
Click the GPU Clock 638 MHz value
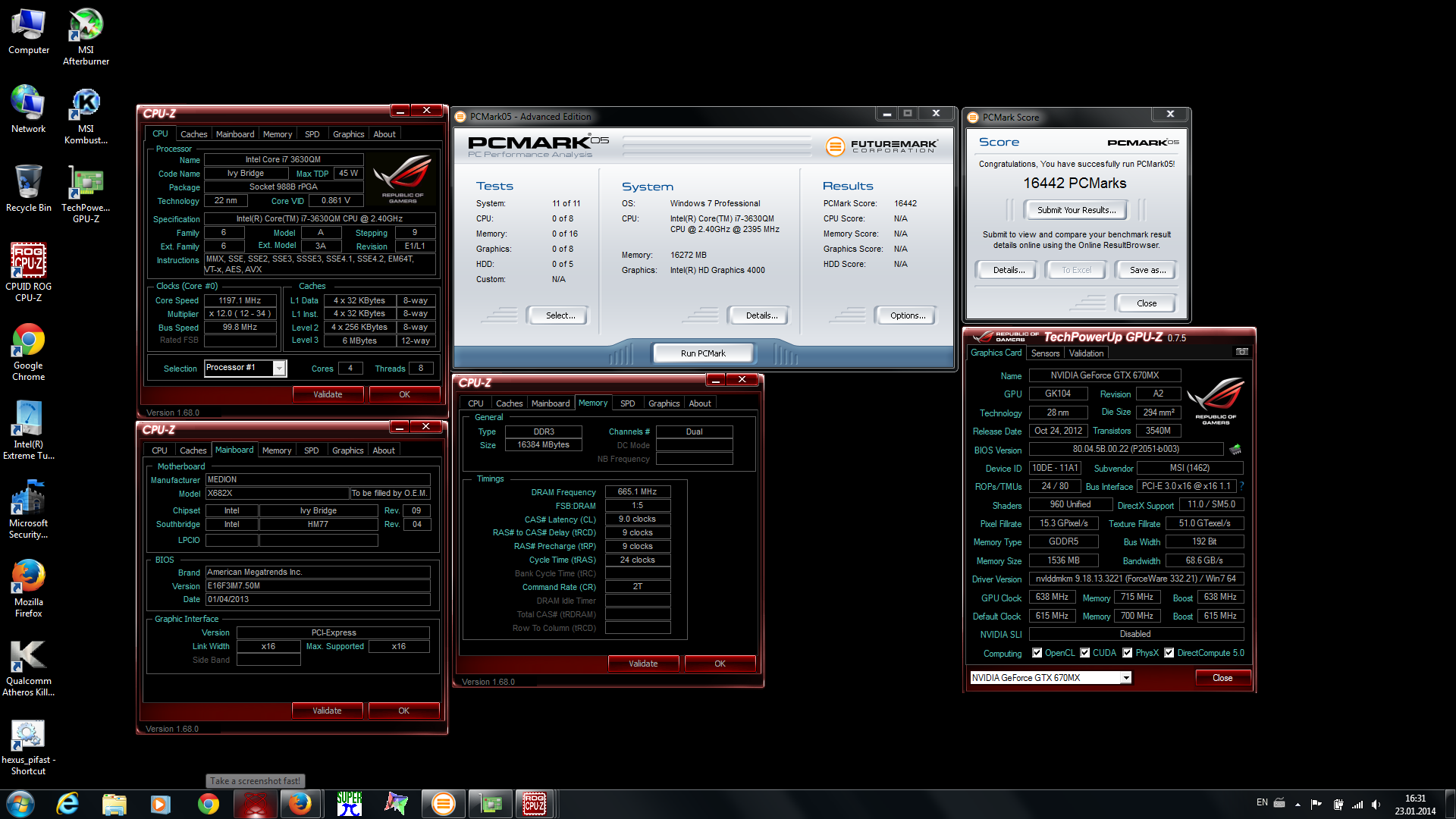coord(1052,597)
